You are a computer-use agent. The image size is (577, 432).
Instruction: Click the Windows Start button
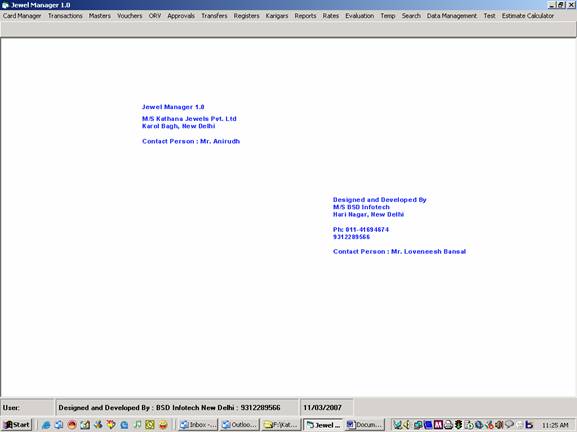pyautogui.click(x=17, y=425)
